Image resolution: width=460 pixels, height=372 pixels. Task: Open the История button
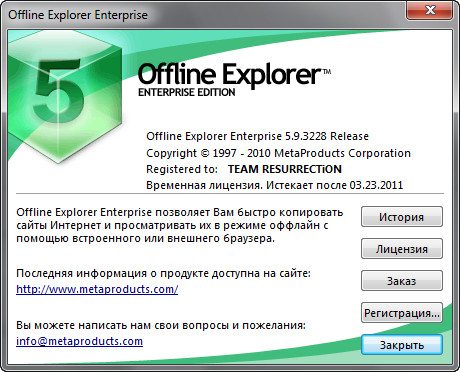402,217
